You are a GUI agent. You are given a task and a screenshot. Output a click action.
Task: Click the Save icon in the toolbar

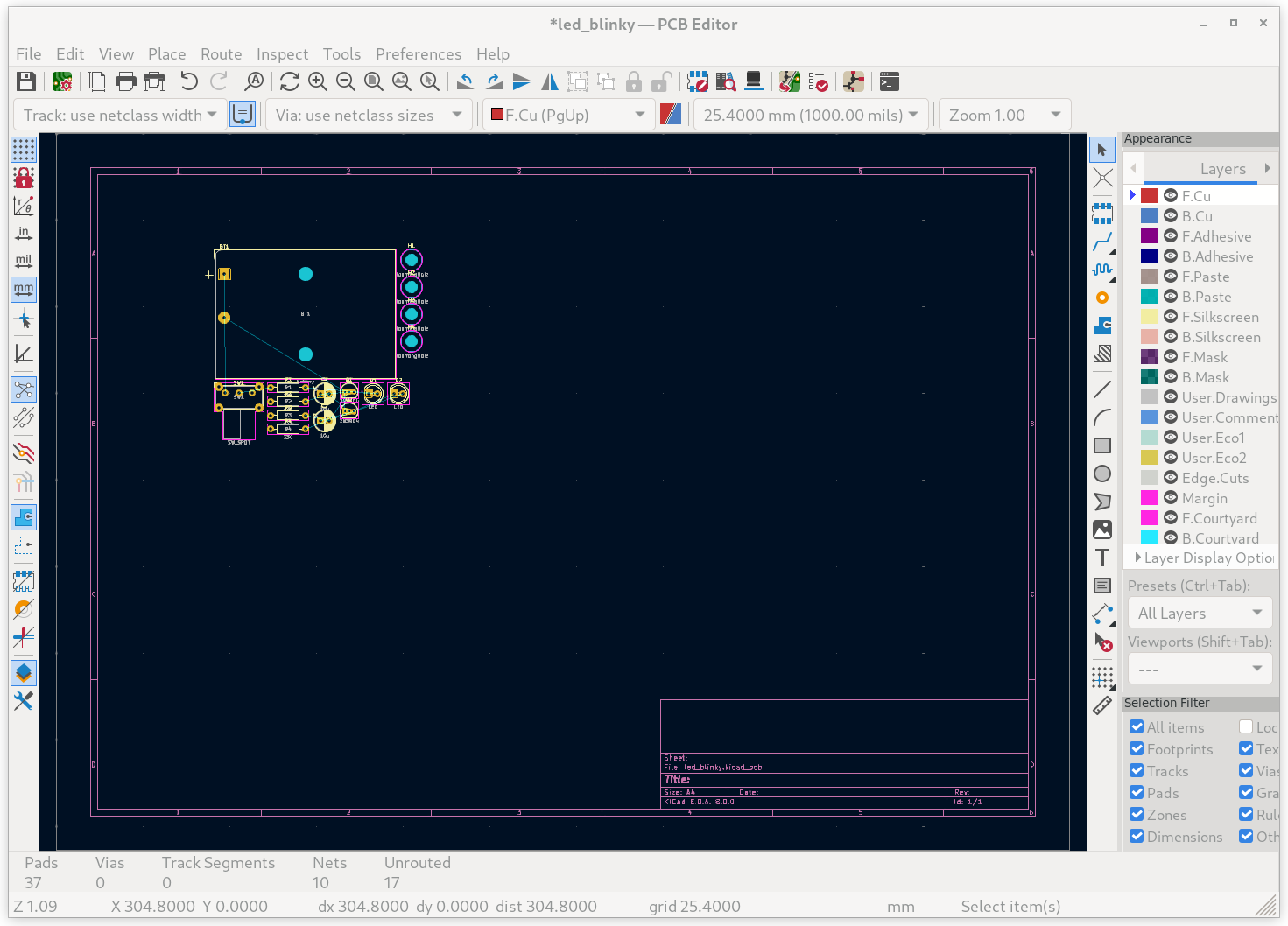26,82
